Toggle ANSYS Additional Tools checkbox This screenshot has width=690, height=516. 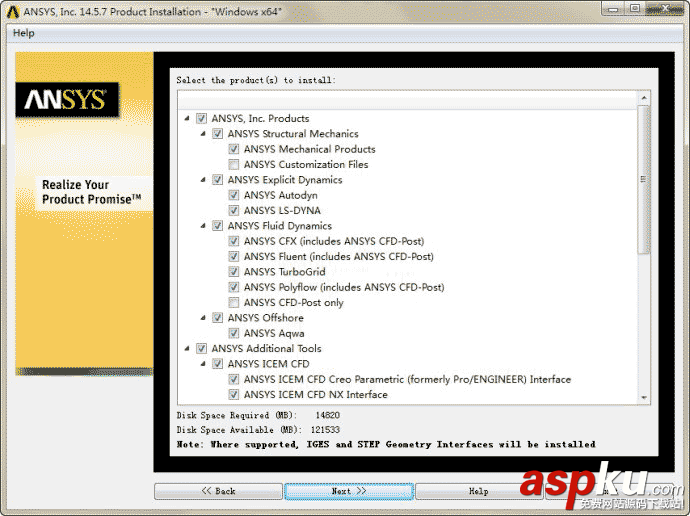[x=202, y=348]
